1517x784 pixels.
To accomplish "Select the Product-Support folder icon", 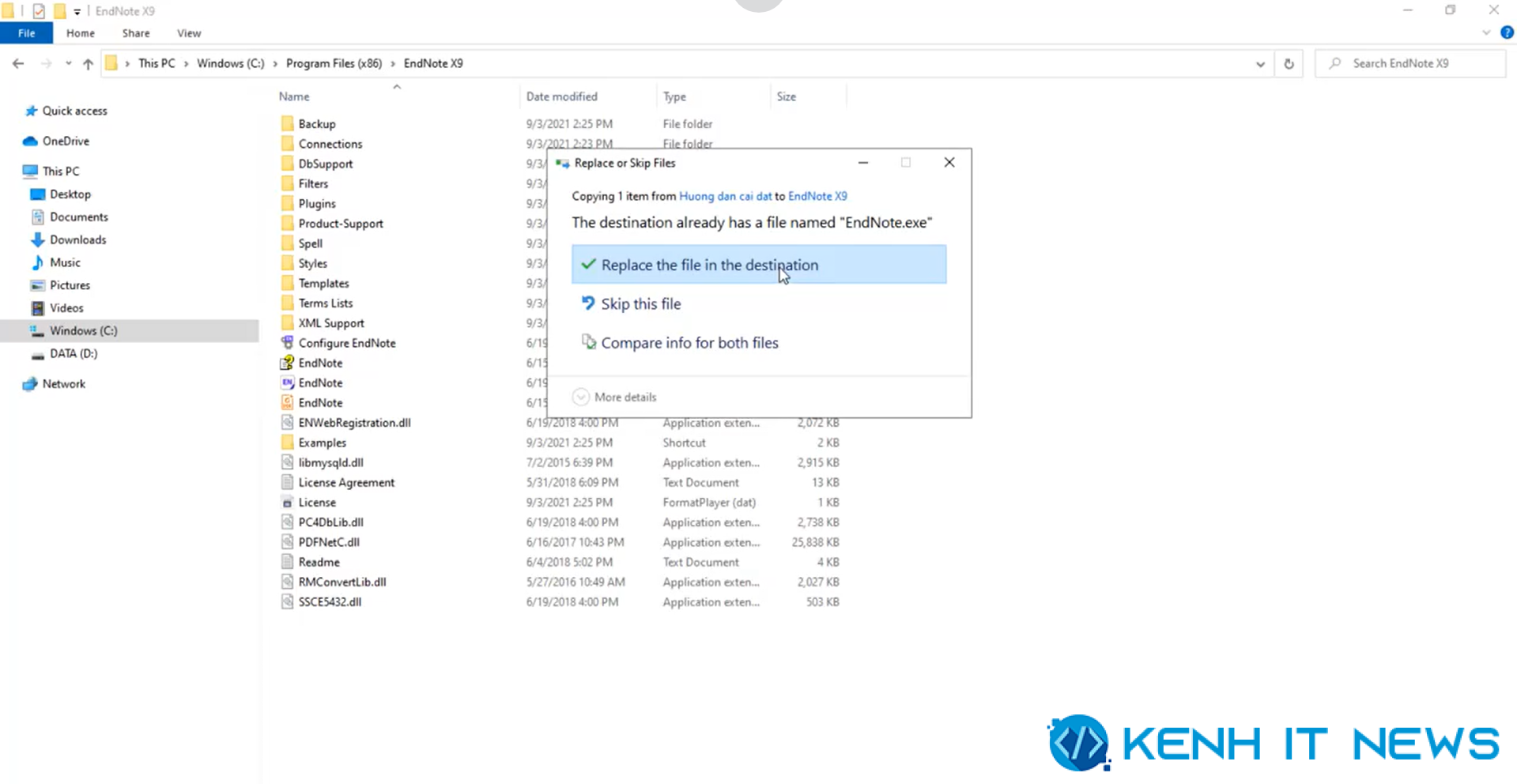I will [x=288, y=224].
